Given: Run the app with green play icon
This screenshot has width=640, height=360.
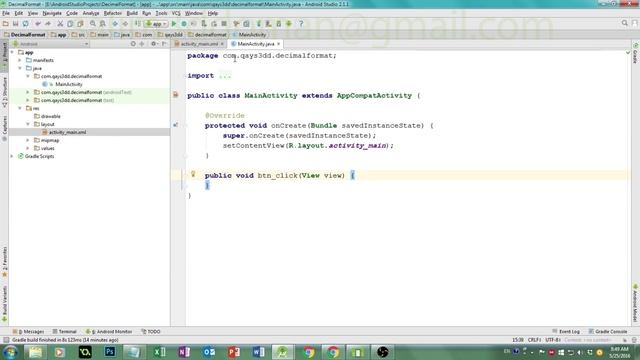Looking at the screenshot, I should click(174, 24).
